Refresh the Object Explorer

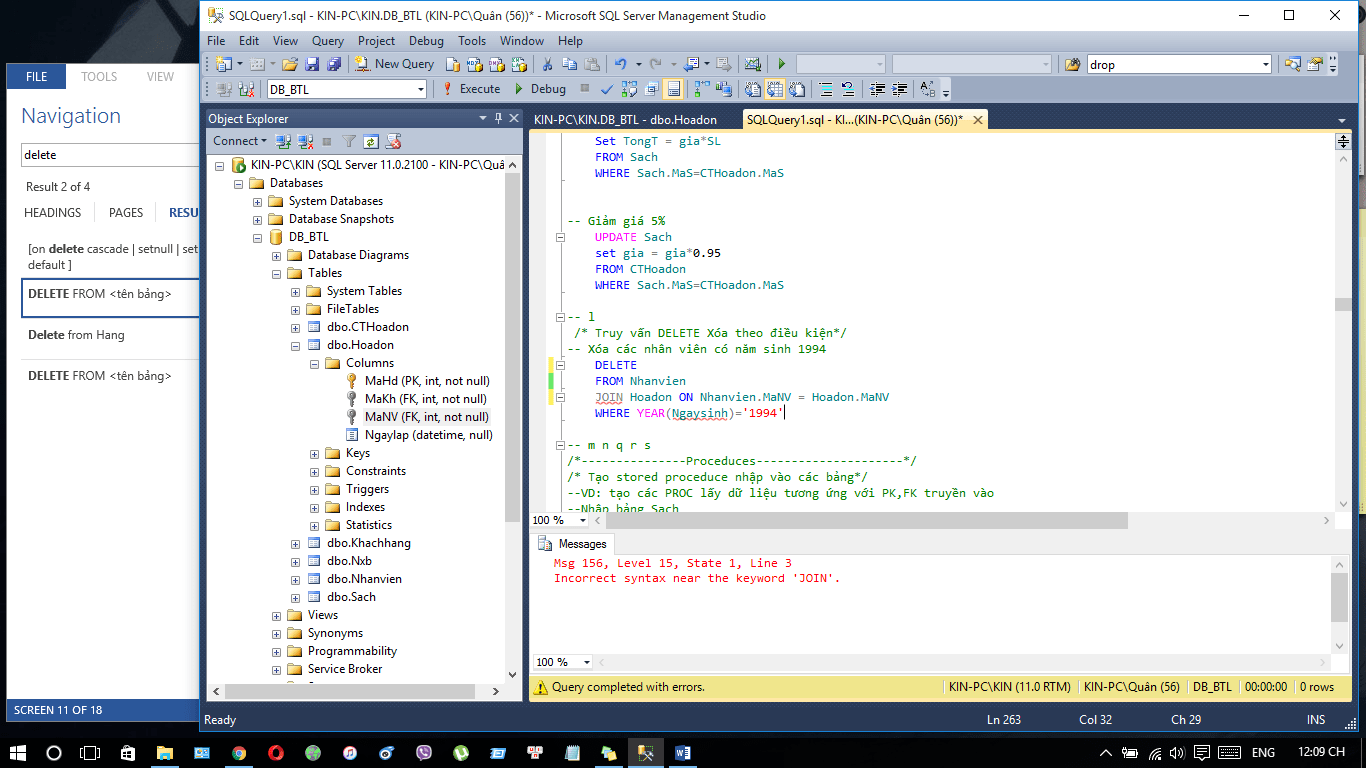tap(370, 141)
